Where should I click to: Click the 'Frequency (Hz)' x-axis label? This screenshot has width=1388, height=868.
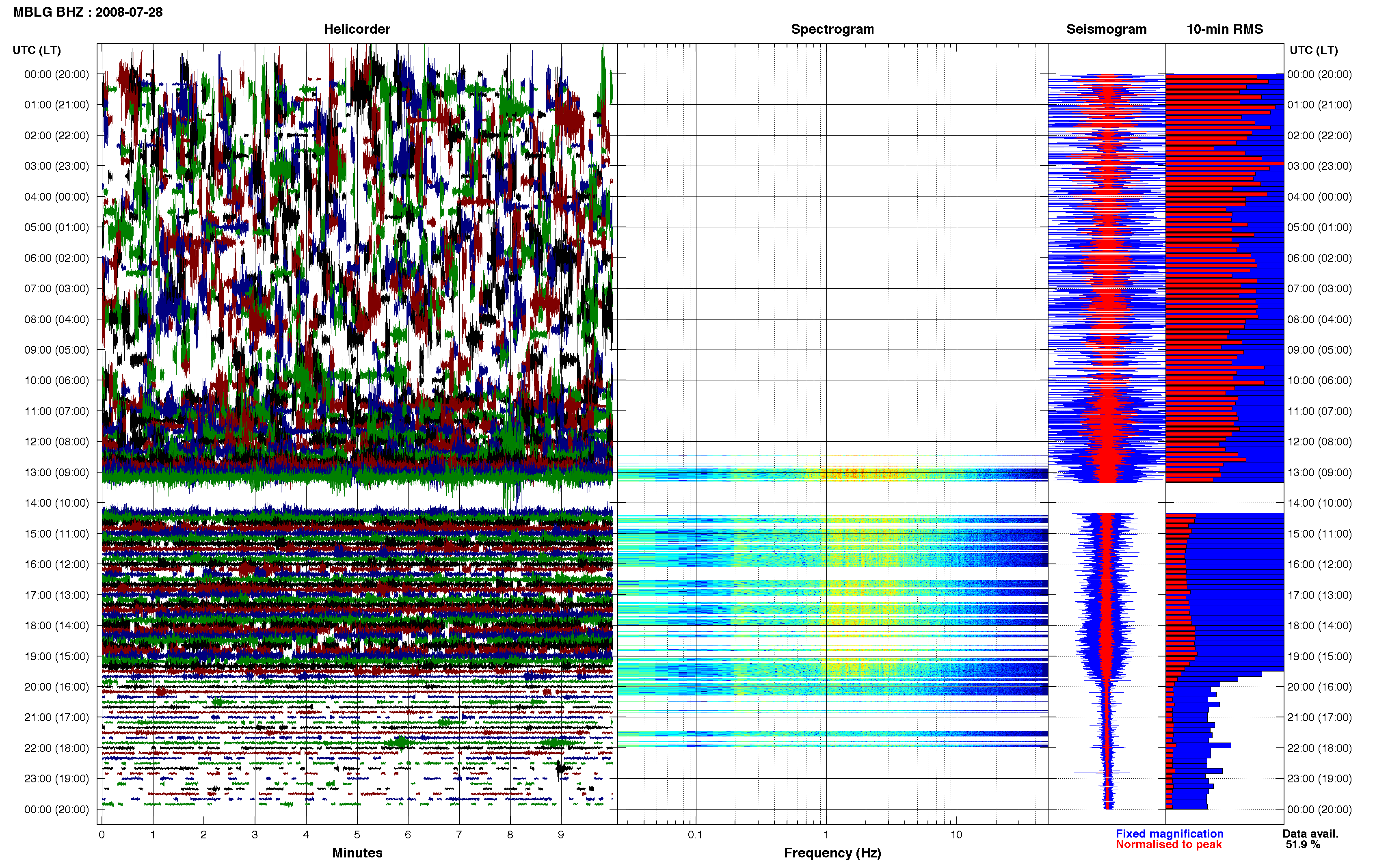(832, 853)
